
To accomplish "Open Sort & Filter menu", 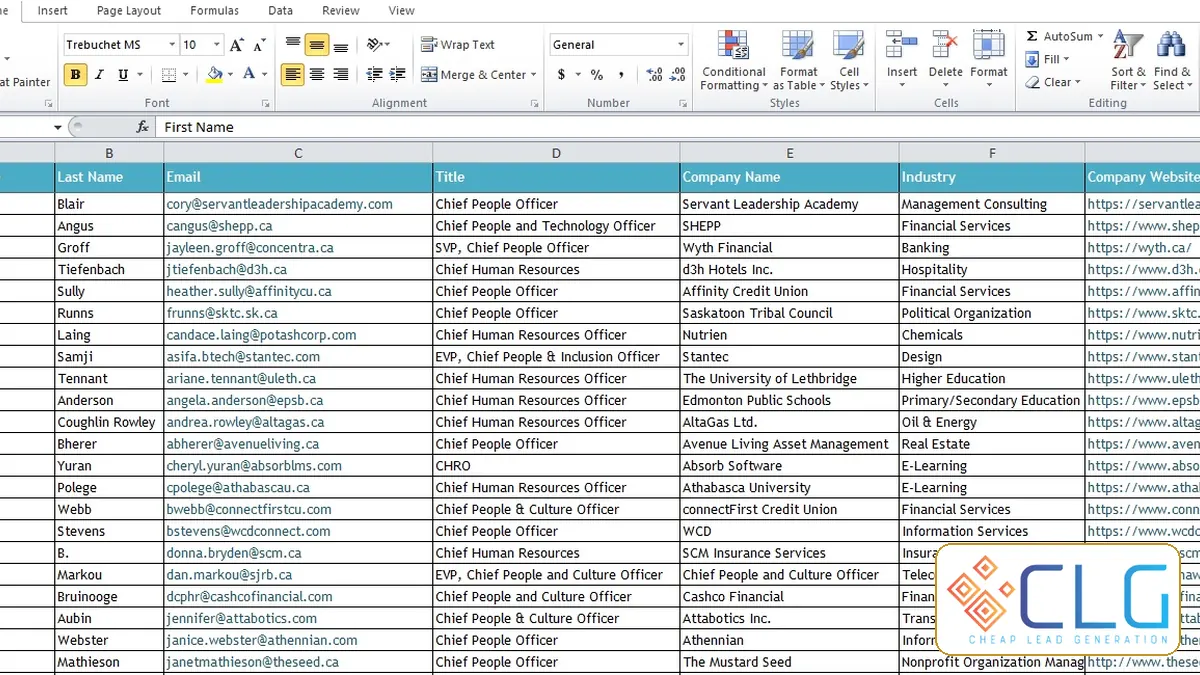I will [x=1128, y=60].
